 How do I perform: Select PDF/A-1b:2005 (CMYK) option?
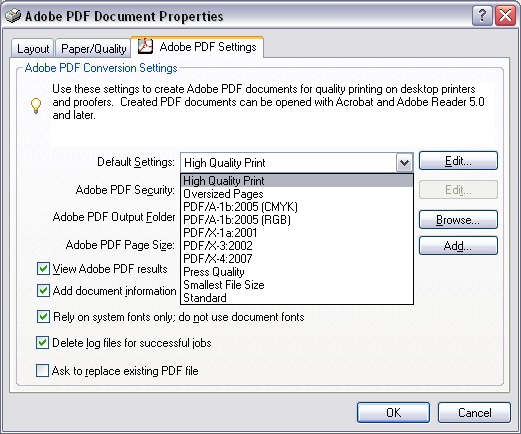tap(297, 207)
